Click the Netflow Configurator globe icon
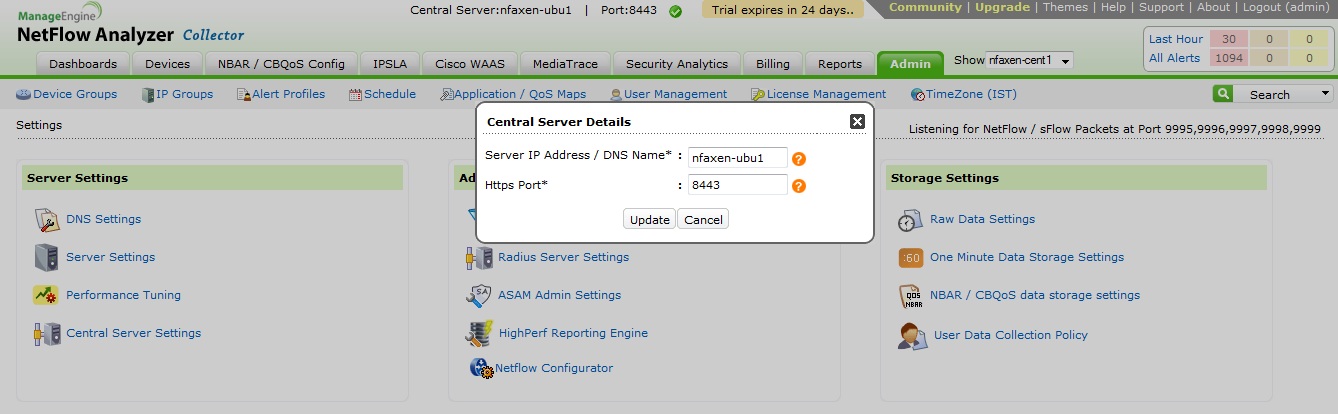The height and width of the screenshot is (414, 1338). pyautogui.click(x=481, y=368)
